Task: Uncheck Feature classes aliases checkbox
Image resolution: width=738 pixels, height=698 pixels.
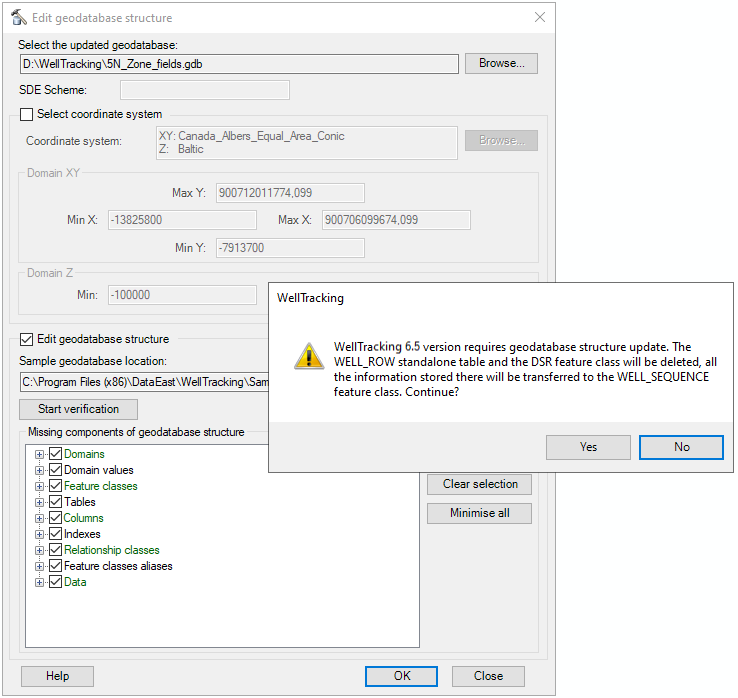Action: tap(56, 566)
